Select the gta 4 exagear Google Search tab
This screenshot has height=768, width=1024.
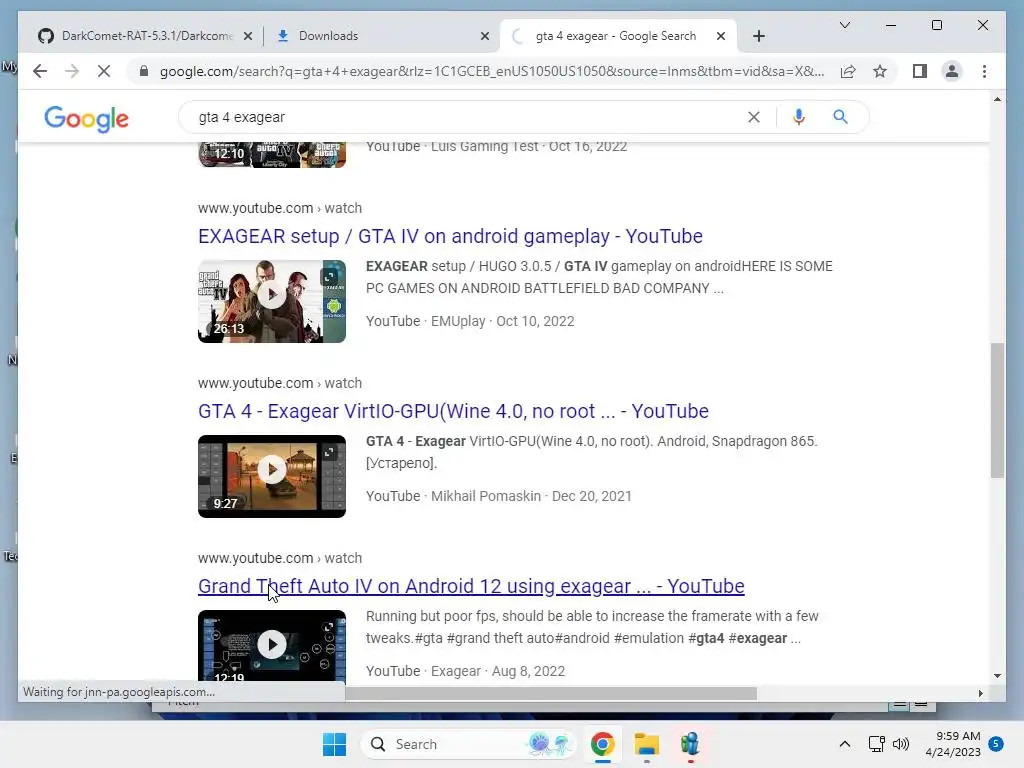click(616, 36)
